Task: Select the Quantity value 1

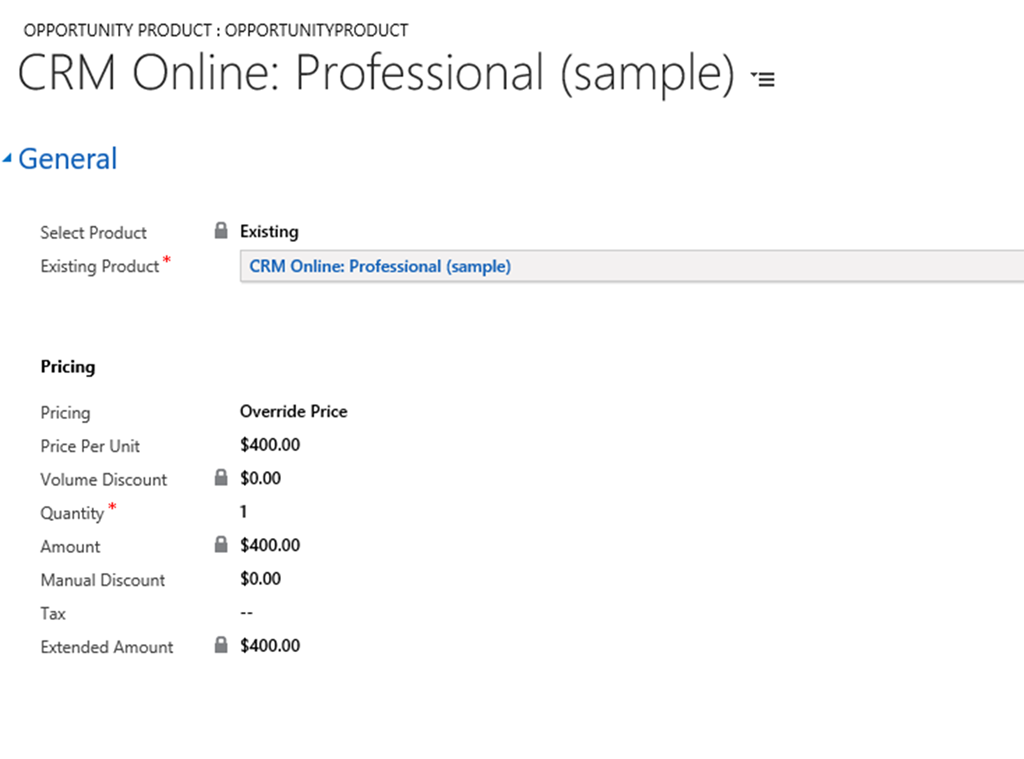Action: (244, 512)
